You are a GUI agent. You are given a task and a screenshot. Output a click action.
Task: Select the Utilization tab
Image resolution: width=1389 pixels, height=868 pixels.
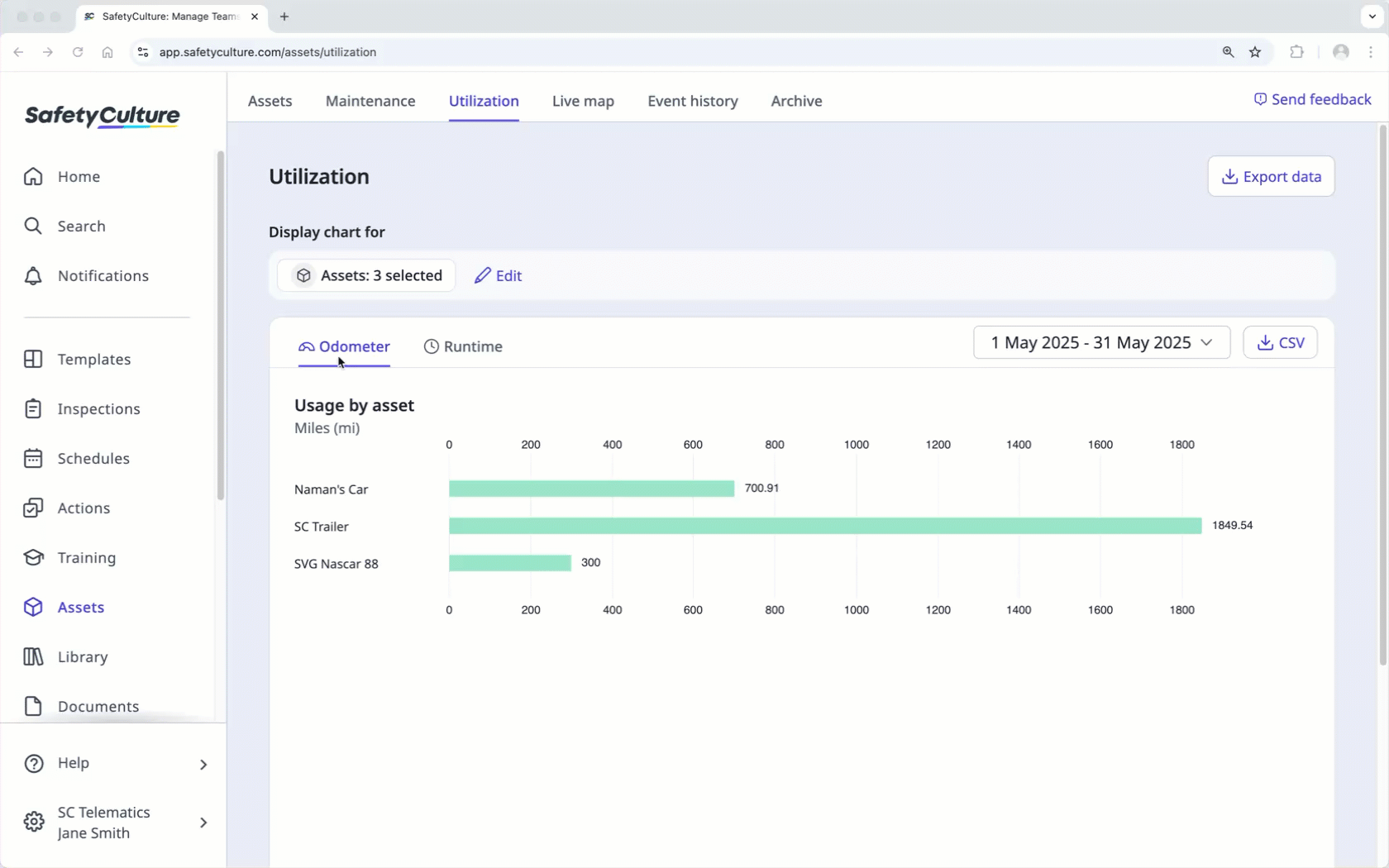coord(484,101)
